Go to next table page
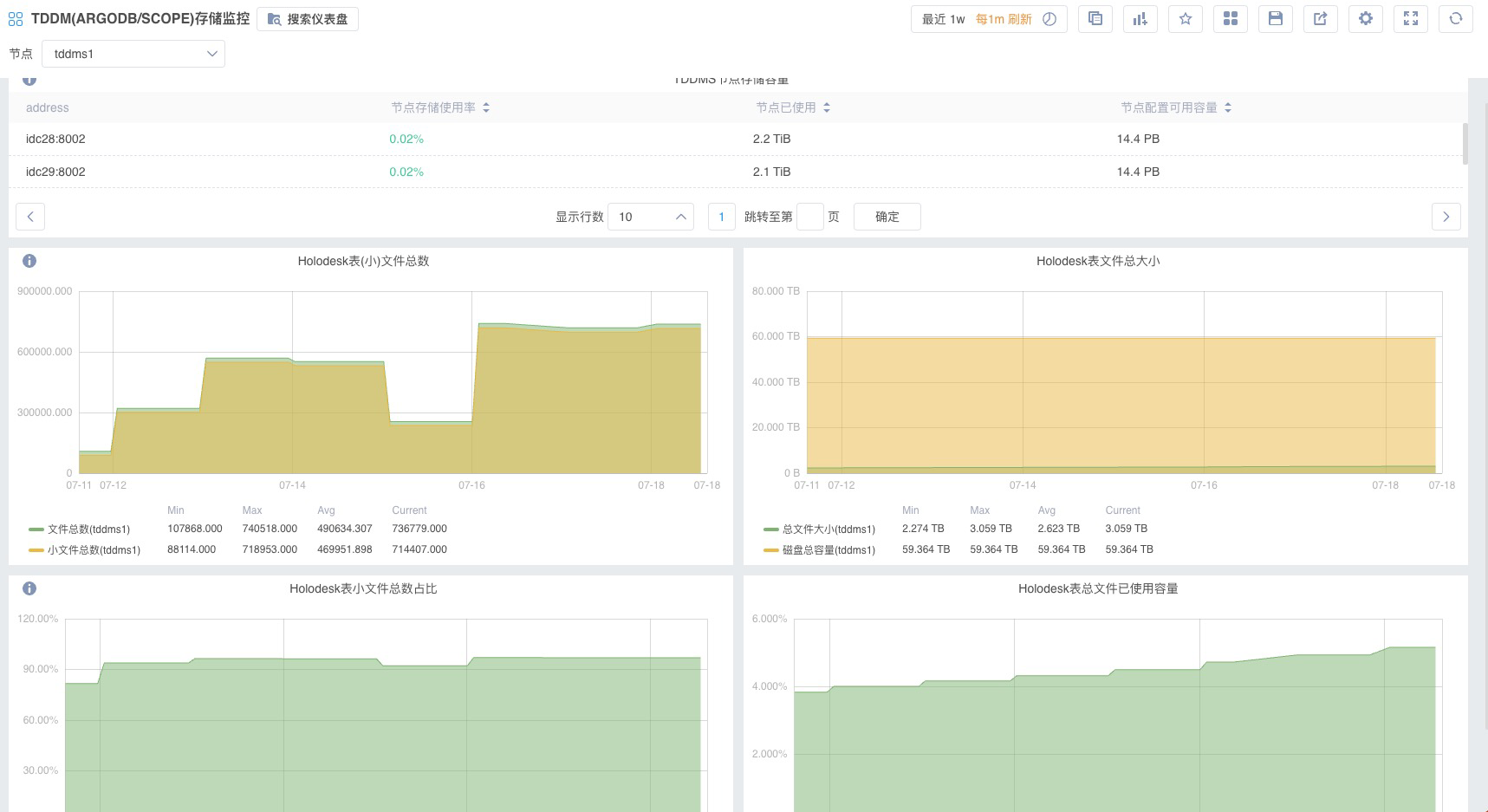The image size is (1488, 812). coord(1446,217)
